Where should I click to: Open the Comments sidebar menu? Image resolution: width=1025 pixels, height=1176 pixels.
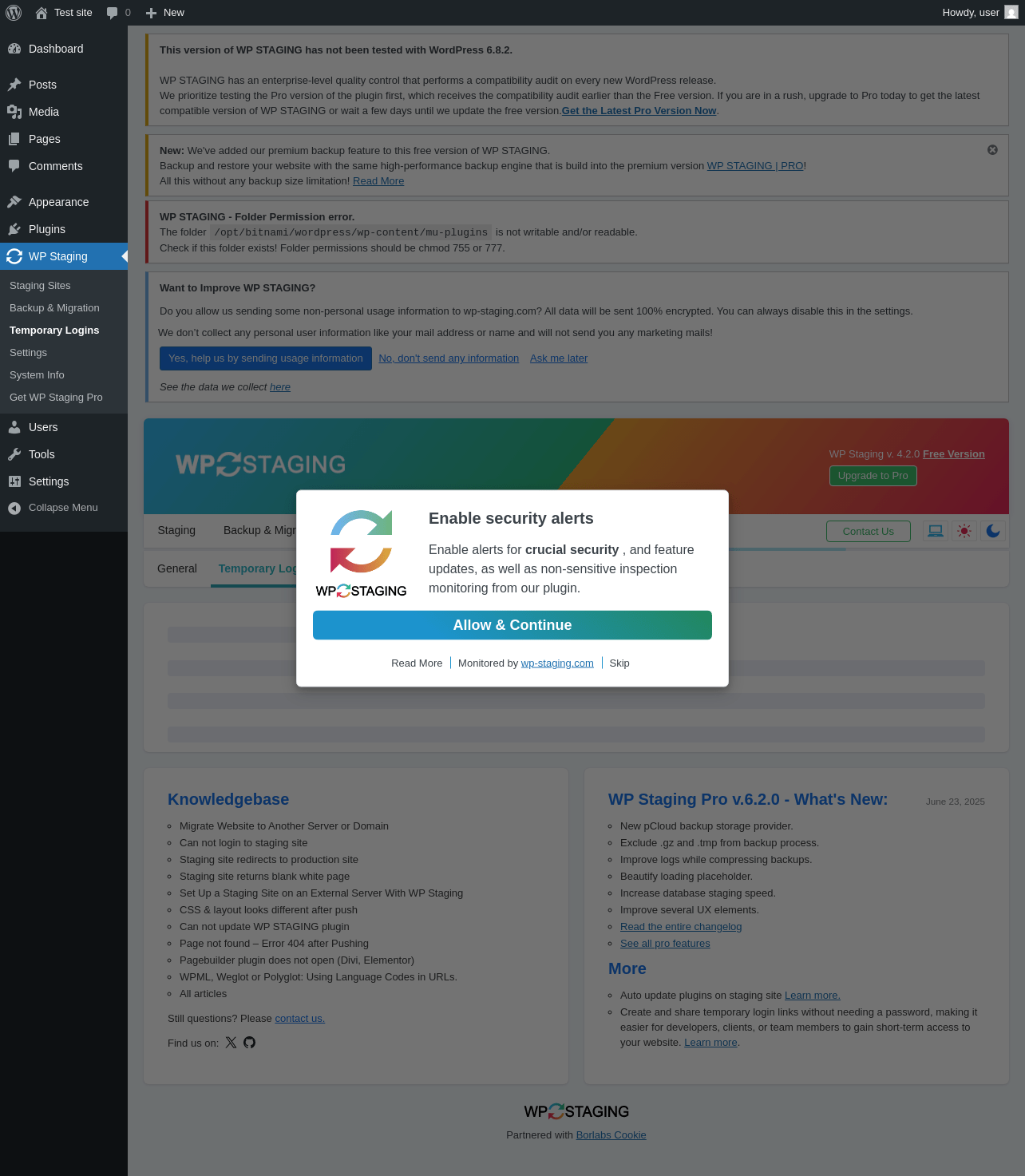(x=64, y=166)
